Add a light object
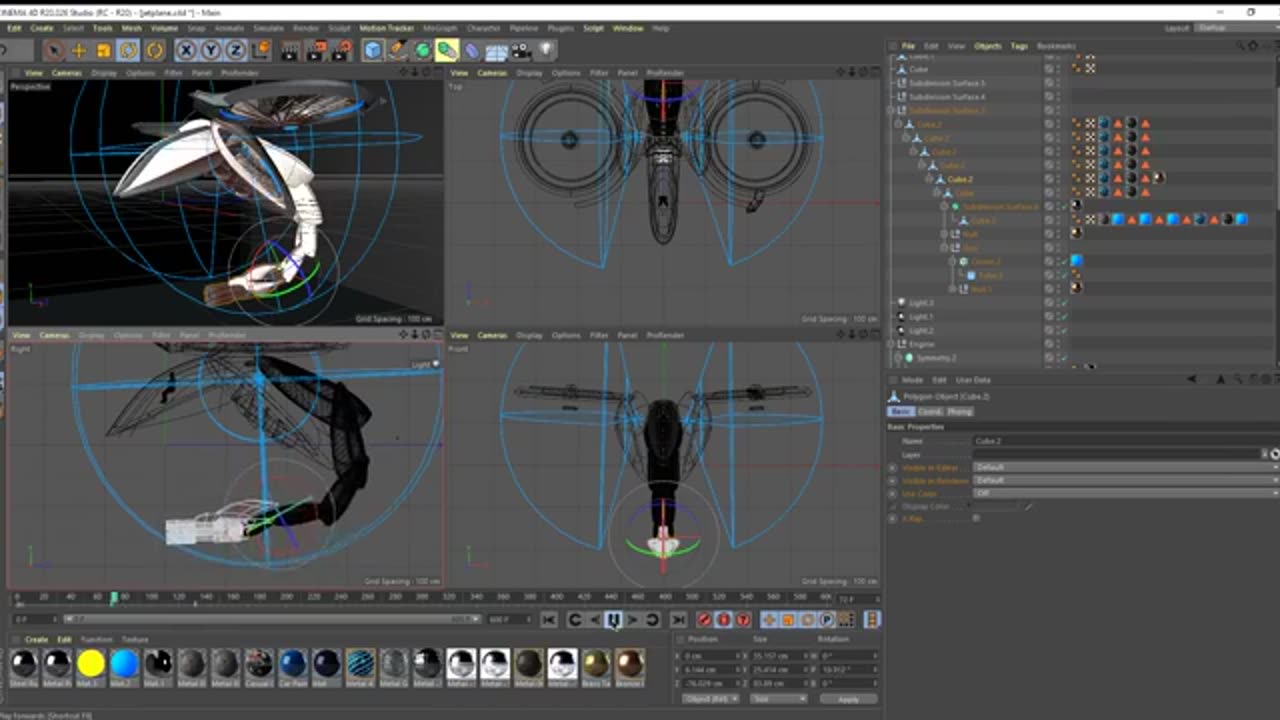 (x=546, y=50)
